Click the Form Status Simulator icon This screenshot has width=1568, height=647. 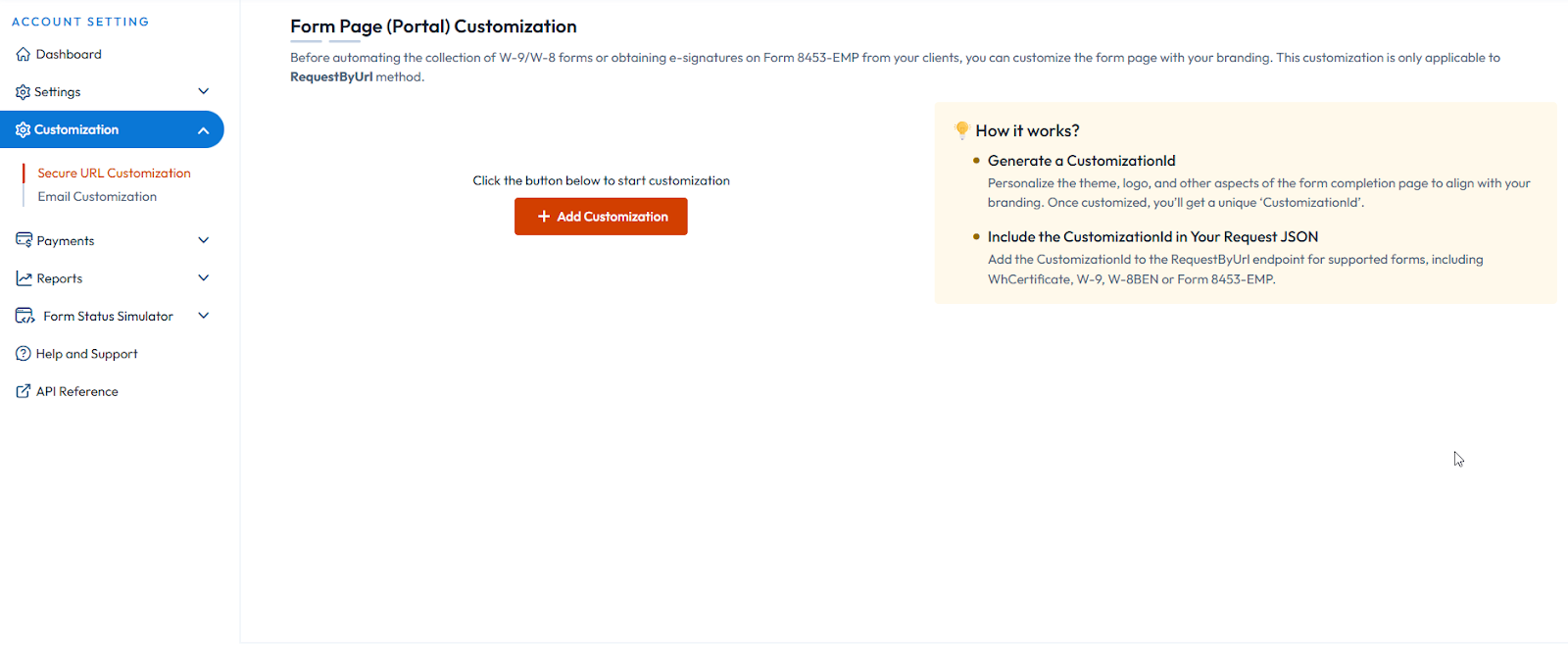[24, 316]
